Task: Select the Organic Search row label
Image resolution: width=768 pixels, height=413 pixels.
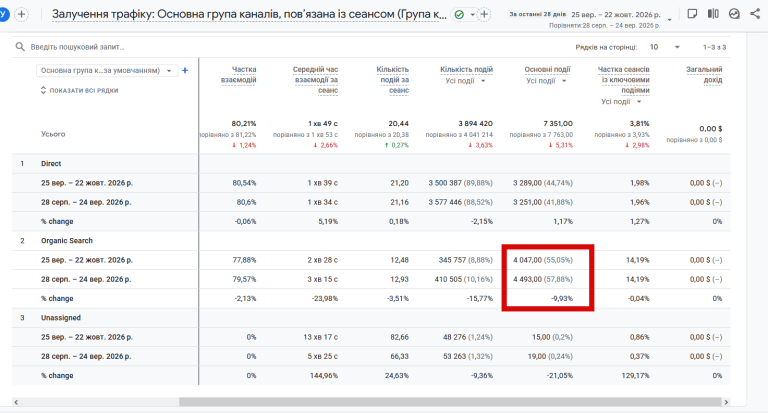Action: pos(67,241)
